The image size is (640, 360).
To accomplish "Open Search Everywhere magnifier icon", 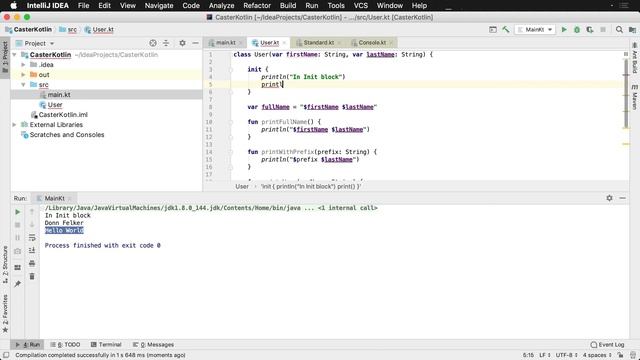I will 619,29.
